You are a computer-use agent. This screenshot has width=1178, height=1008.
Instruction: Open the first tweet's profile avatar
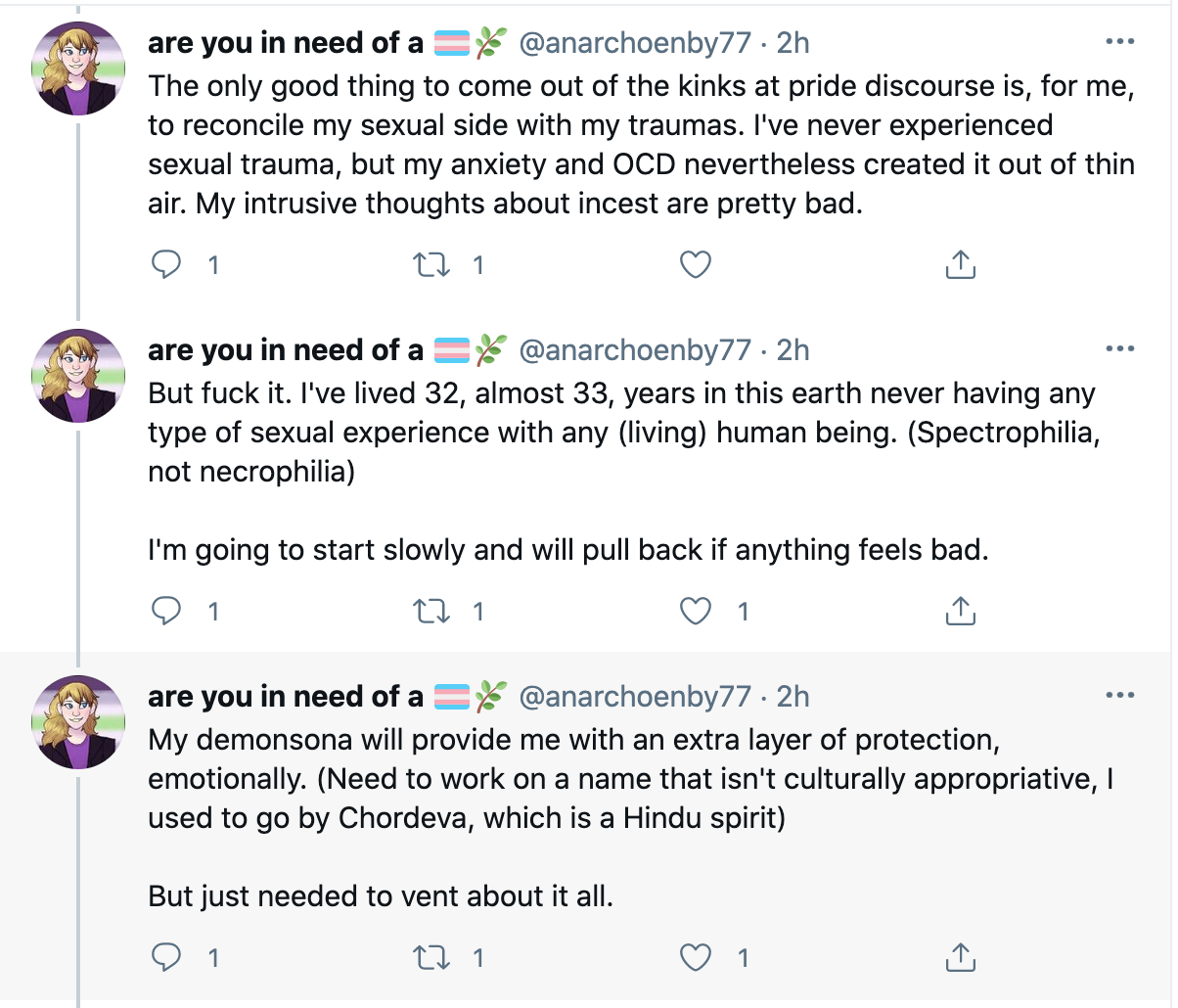80,69
